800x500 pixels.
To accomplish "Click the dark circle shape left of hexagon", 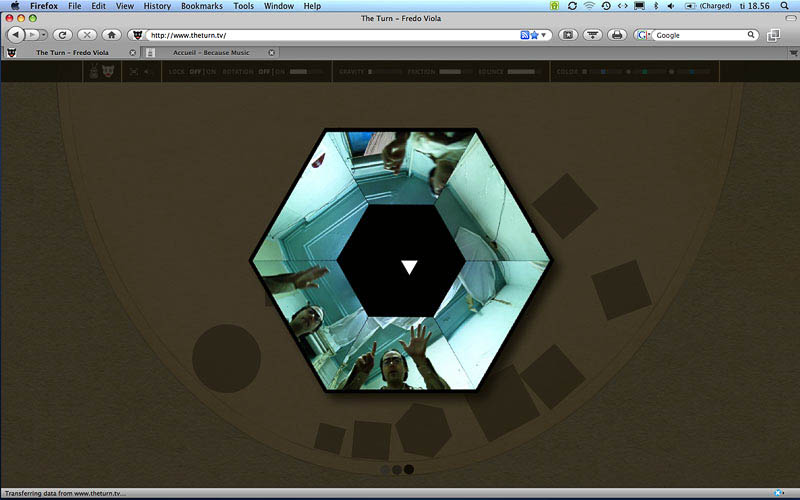I will point(227,358).
